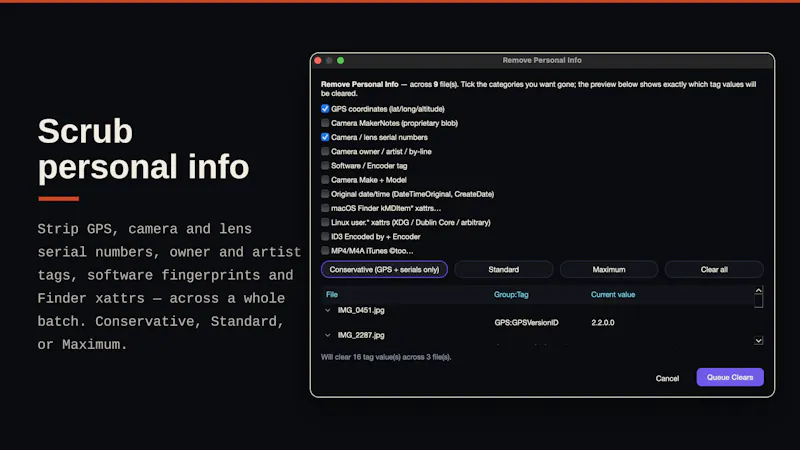Tick Camera owner / artist / by-line checkbox
The width and height of the screenshot is (800, 450).
(x=325, y=152)
